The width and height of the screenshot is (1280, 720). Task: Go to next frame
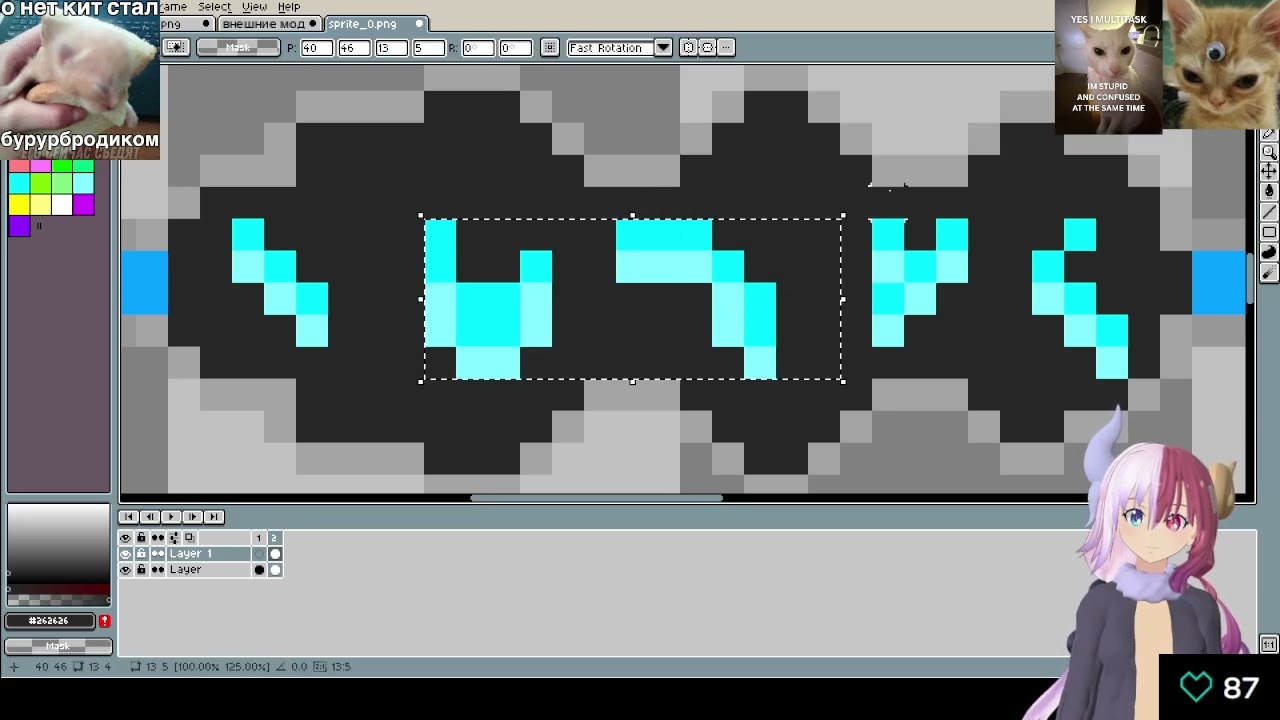tap(192, 516)
